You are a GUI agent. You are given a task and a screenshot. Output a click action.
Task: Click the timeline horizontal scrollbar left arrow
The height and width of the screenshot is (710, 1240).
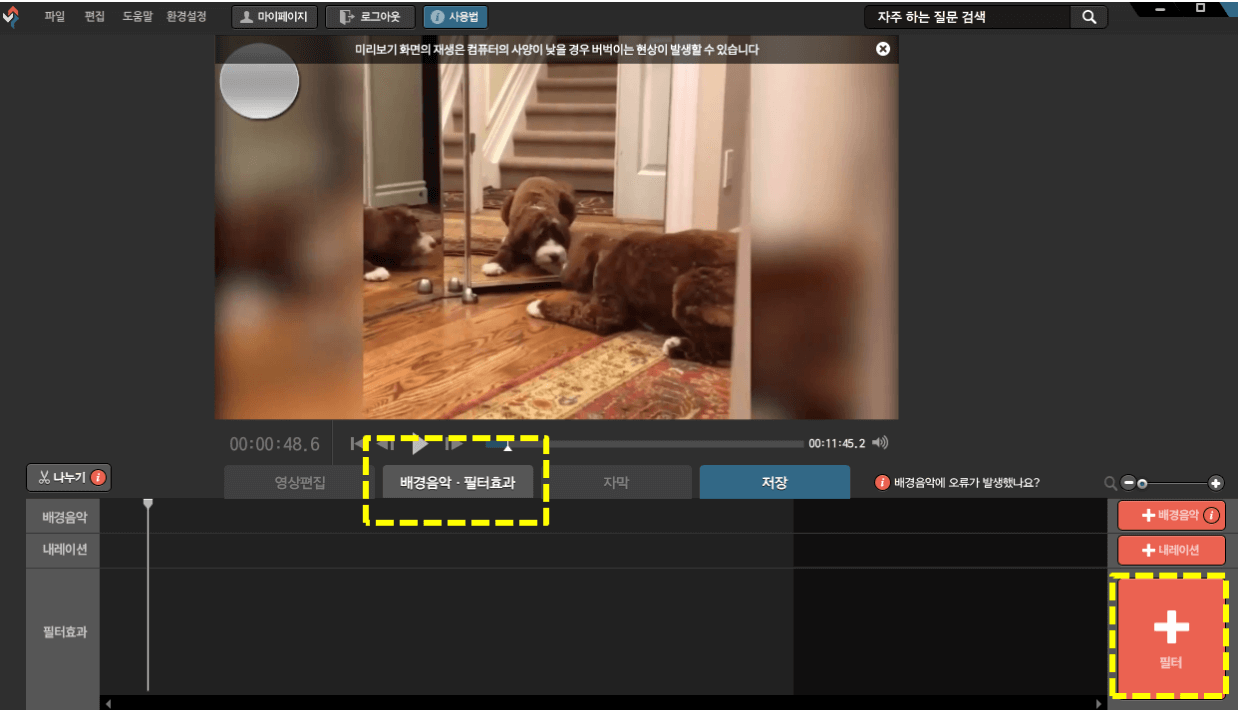(108, 704)
